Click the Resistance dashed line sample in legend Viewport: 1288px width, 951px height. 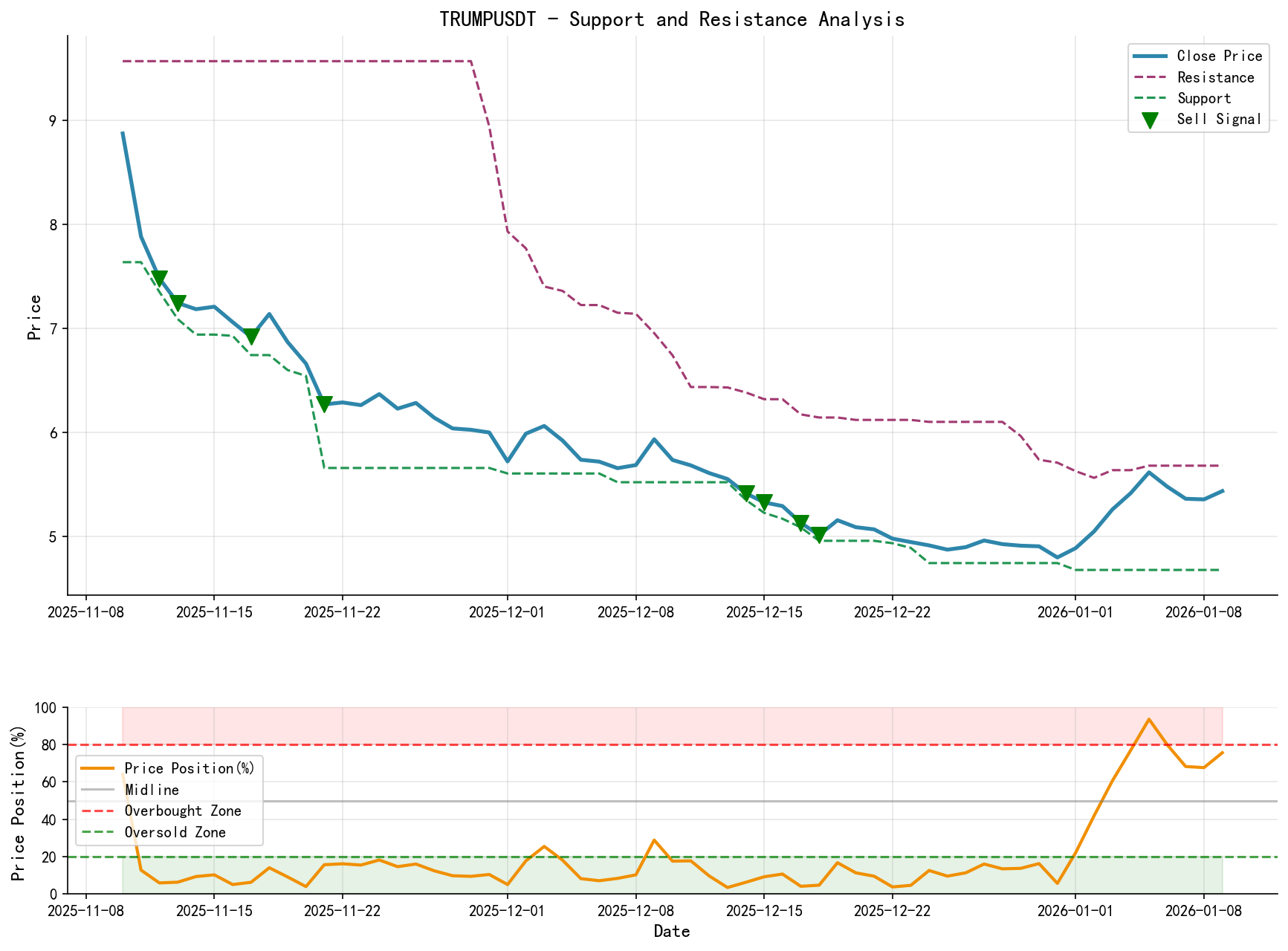point(1150,77)
